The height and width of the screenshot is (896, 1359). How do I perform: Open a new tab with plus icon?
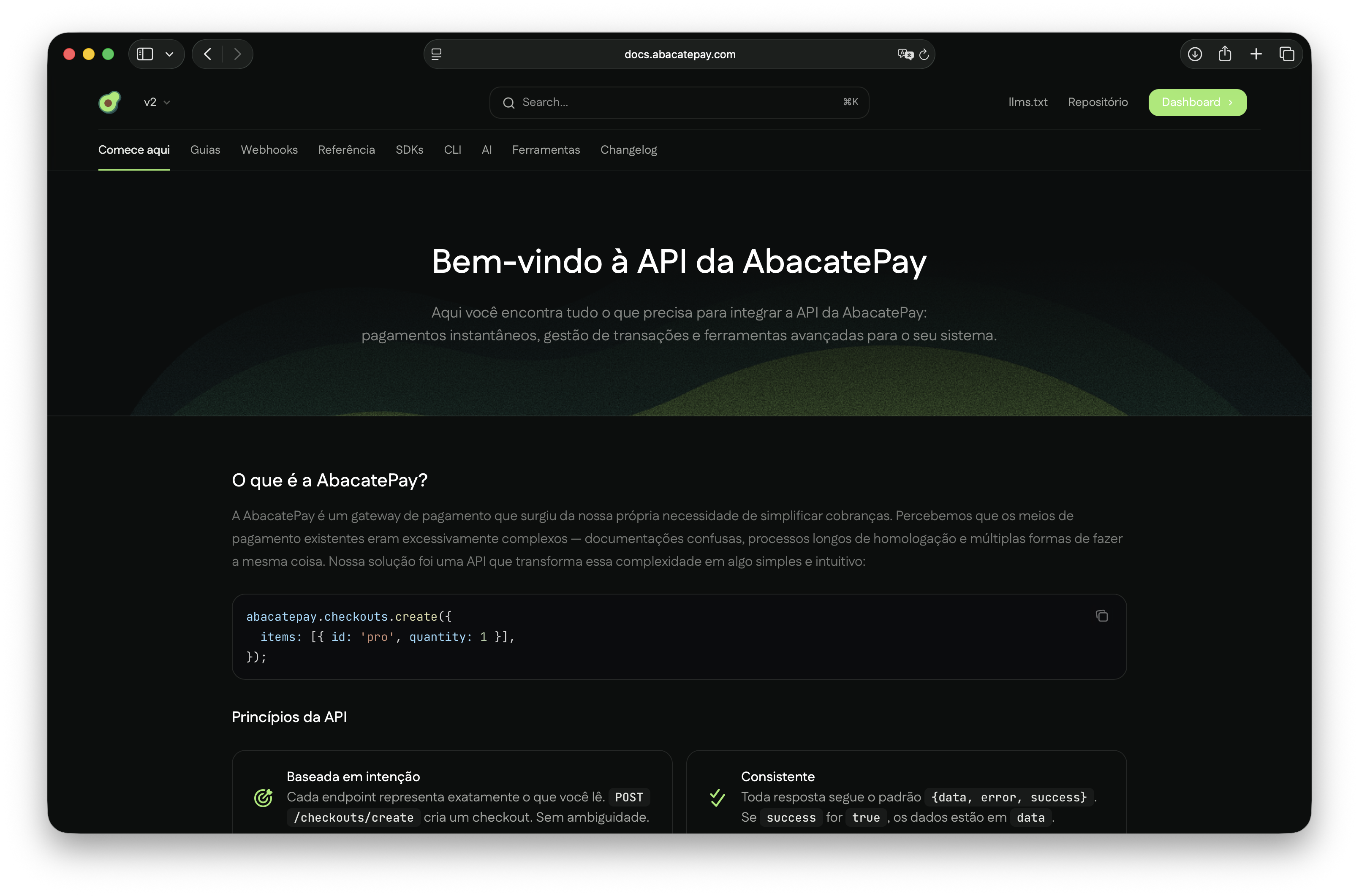(1256, 54)
